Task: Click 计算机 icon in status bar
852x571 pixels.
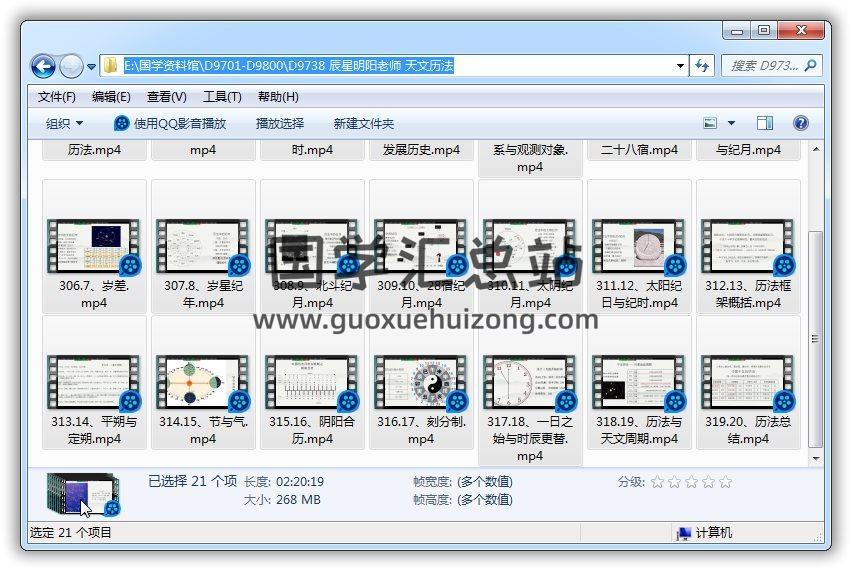Action: [683, 533]
